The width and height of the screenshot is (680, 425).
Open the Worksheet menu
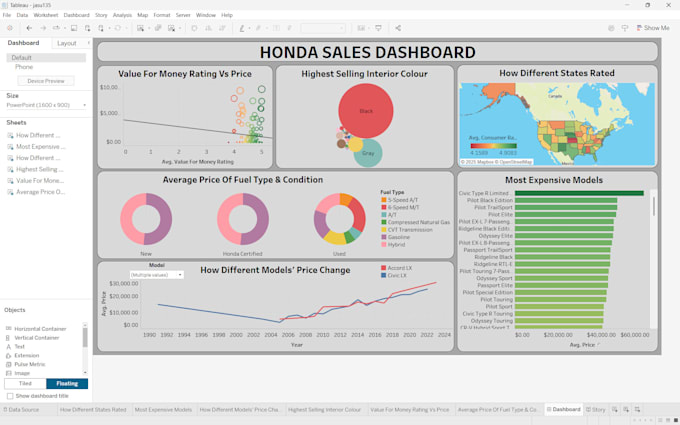[x=46, y=15]
